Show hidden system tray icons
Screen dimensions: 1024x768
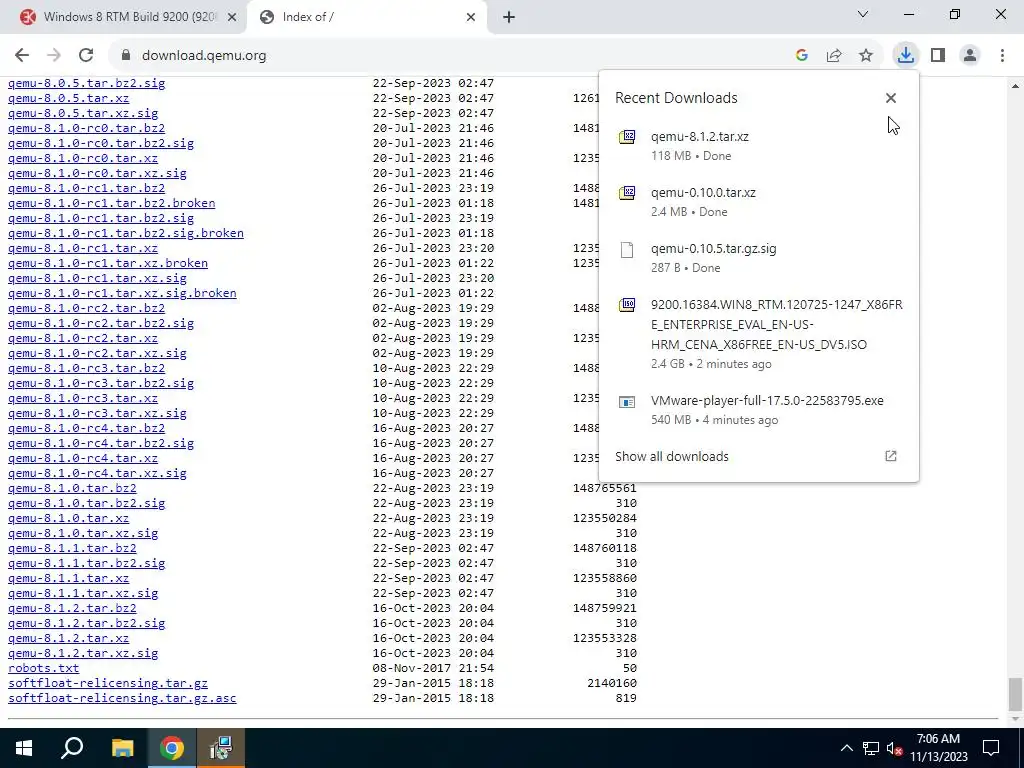[846, 748]
